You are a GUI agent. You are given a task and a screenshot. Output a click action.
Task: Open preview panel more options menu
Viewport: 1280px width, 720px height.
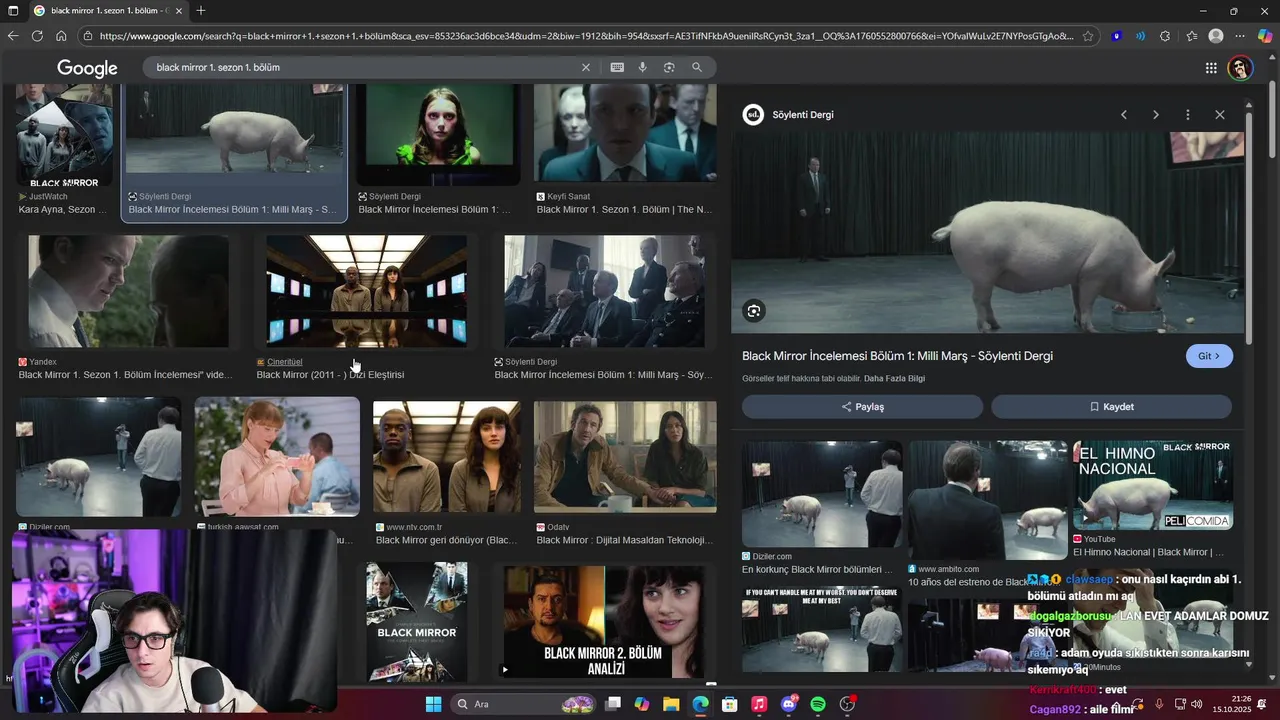tap(1188, 115)
